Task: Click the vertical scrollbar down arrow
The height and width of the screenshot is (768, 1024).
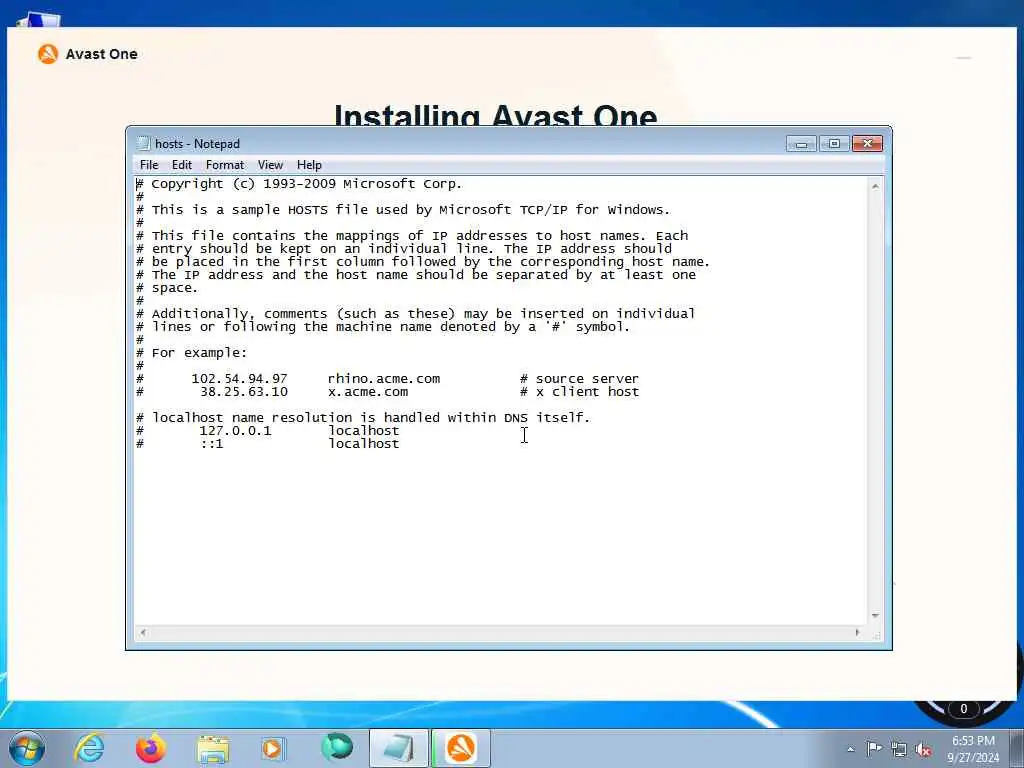Action: (875, 616)
